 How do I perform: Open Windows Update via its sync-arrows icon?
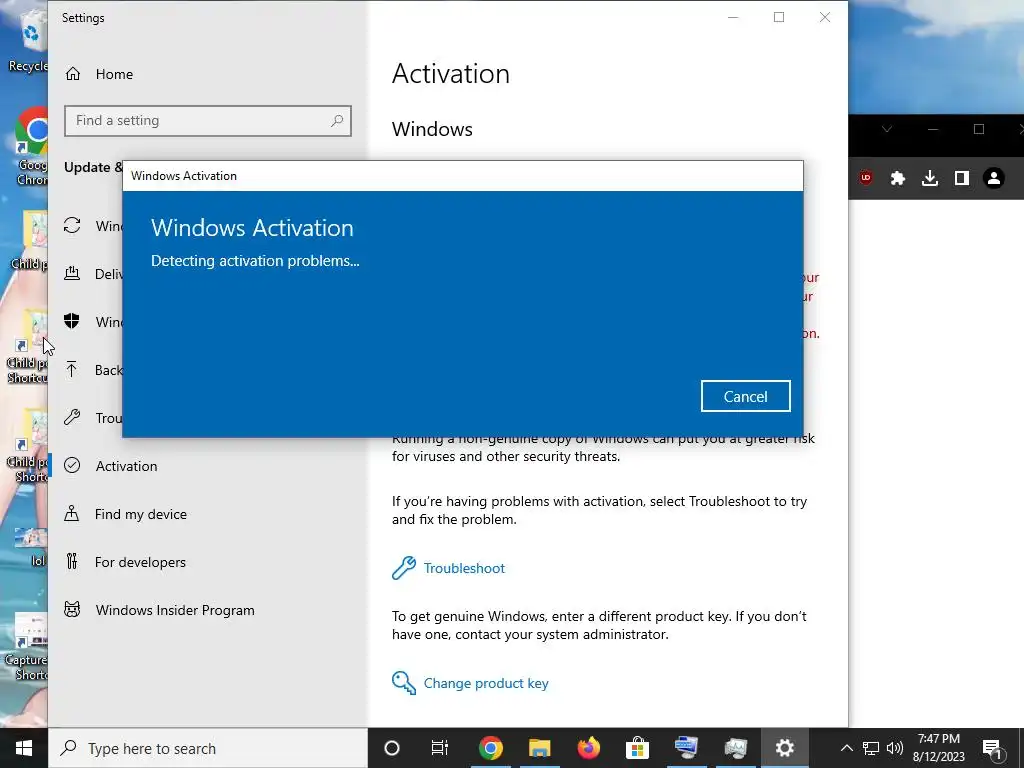pyautogui.click(x=72, y=225)
